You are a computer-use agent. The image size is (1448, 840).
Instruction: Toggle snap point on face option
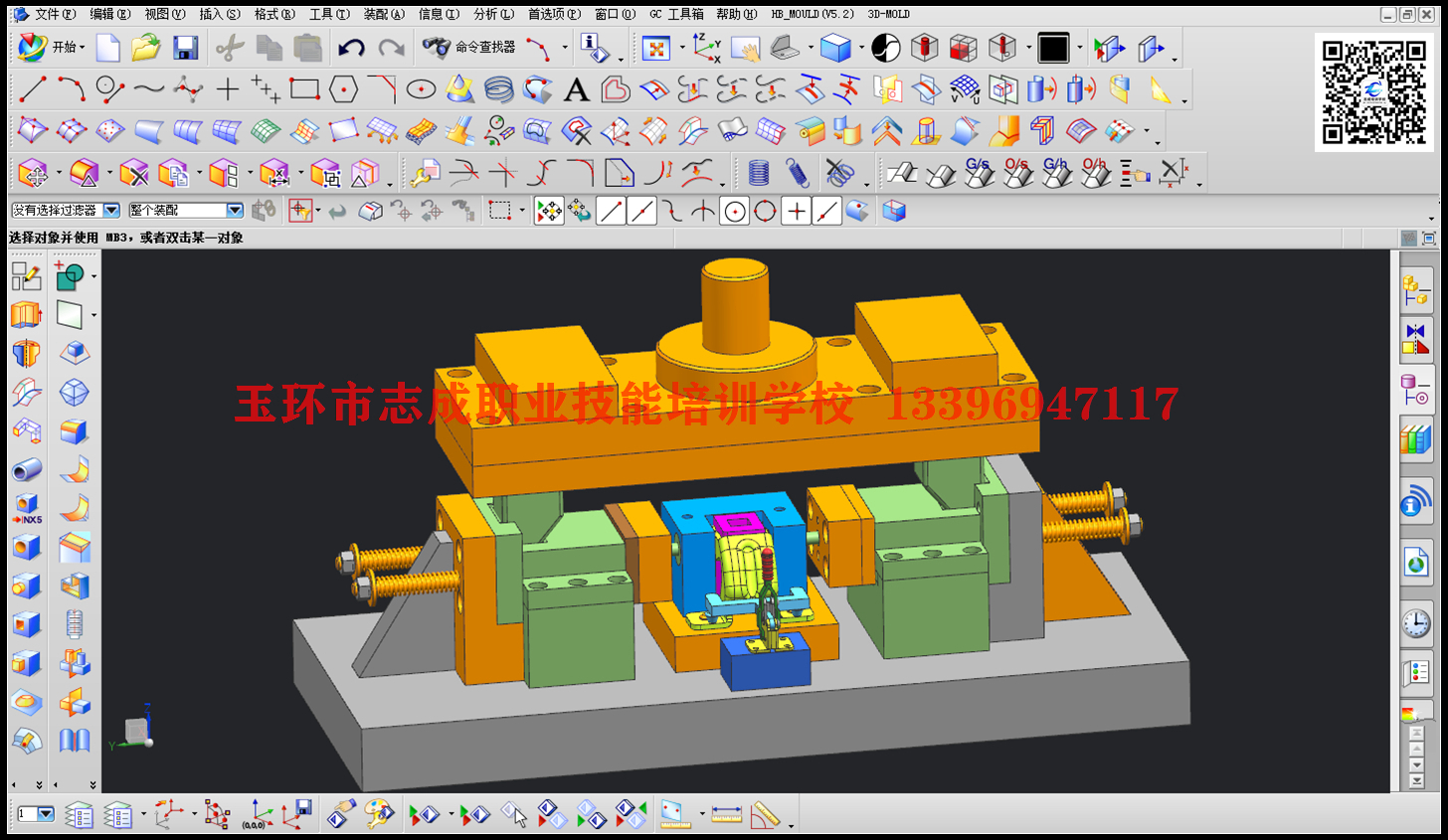pyautogui.click(x=857, y=211)
